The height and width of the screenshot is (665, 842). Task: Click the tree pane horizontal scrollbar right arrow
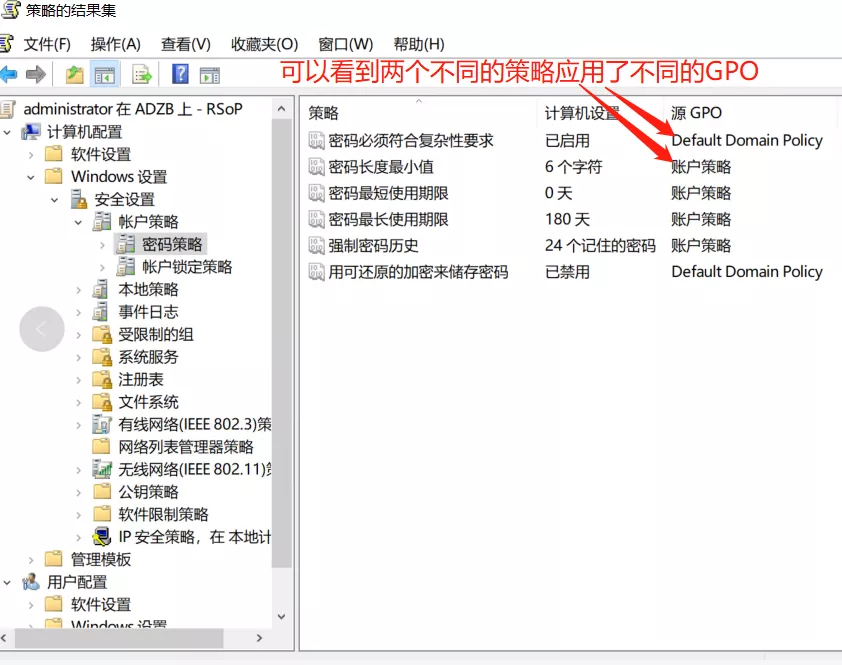click(260, 638)
